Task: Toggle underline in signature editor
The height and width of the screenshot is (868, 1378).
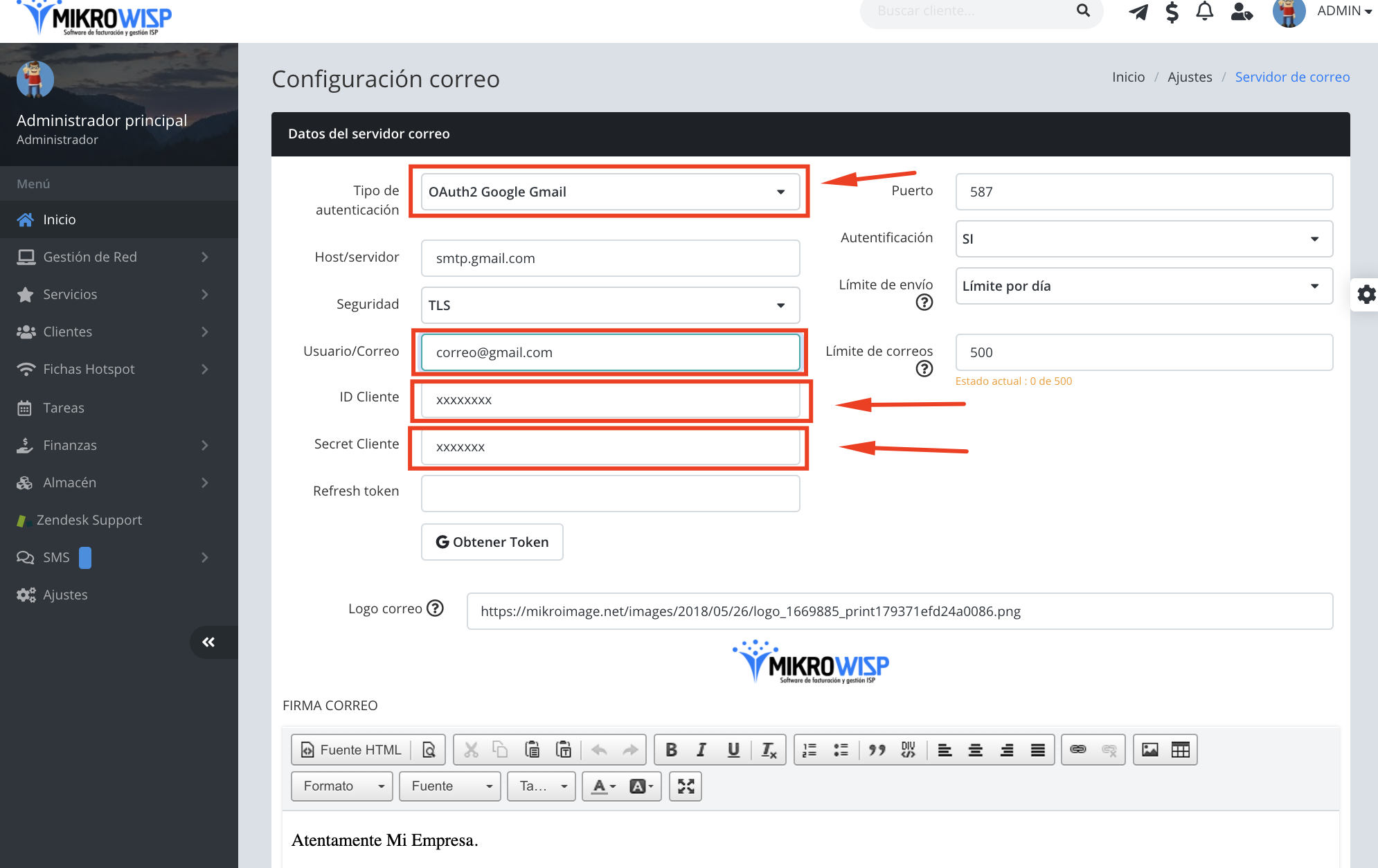Action: point(733,750)
